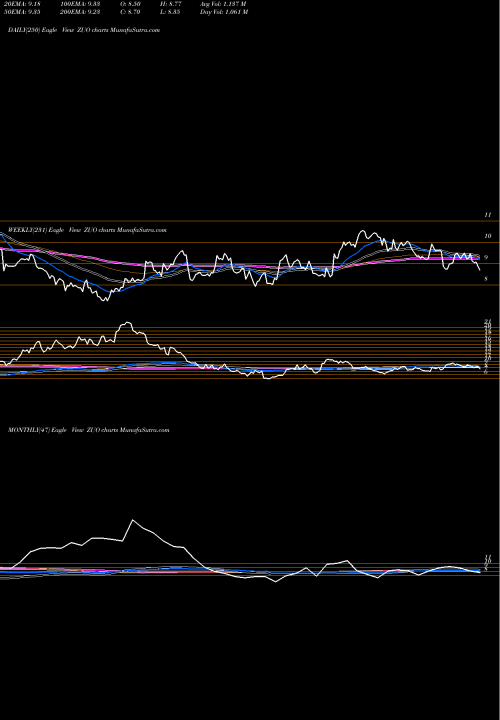The width and height of the screenshot is (500, 720).
Task: Click the Avg Vol 1.137 M text
Action: 224,4
